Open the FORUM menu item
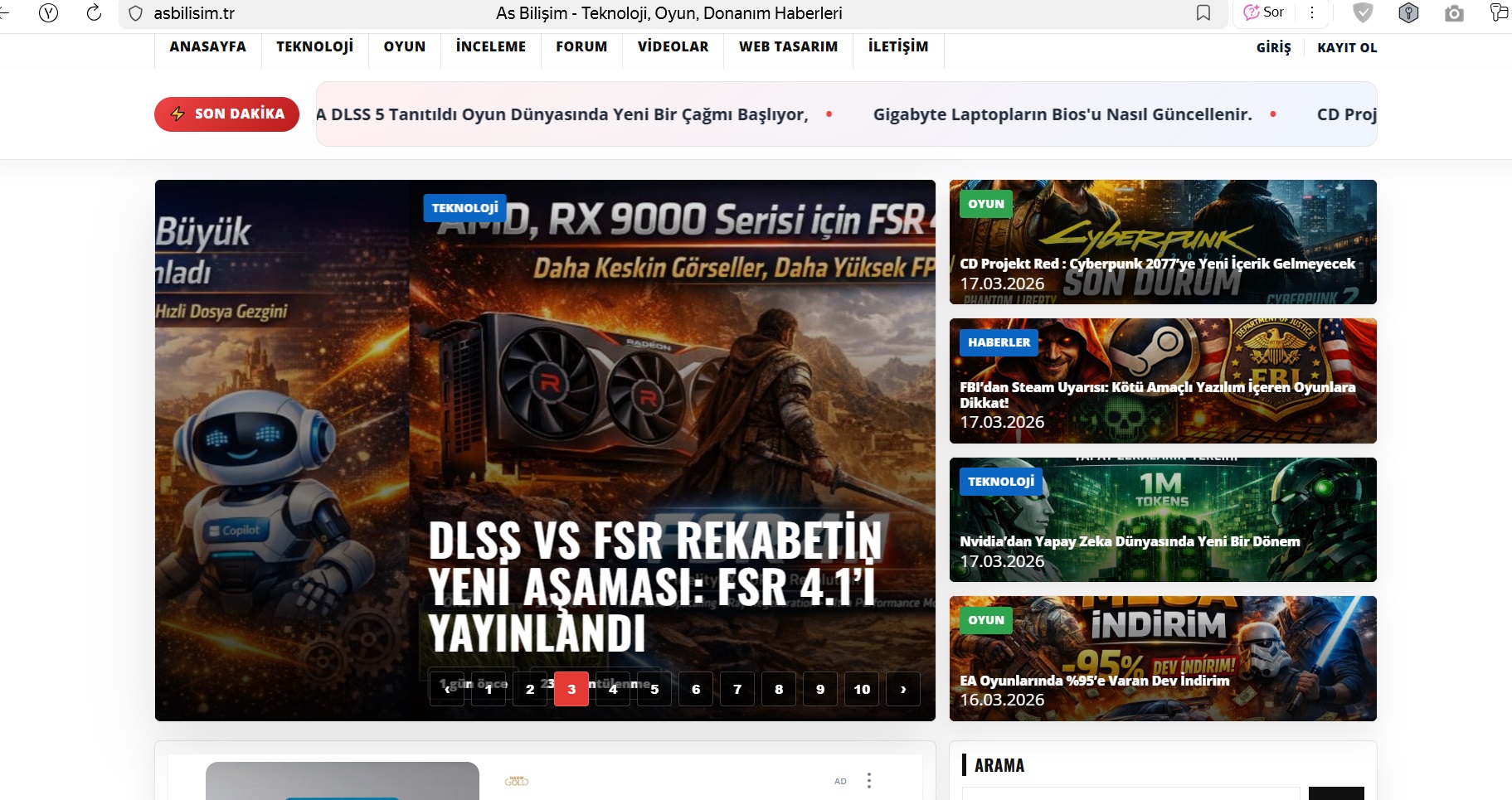Screen dimensions: 1512x800 pyautogui.click(x=581, y=47)
